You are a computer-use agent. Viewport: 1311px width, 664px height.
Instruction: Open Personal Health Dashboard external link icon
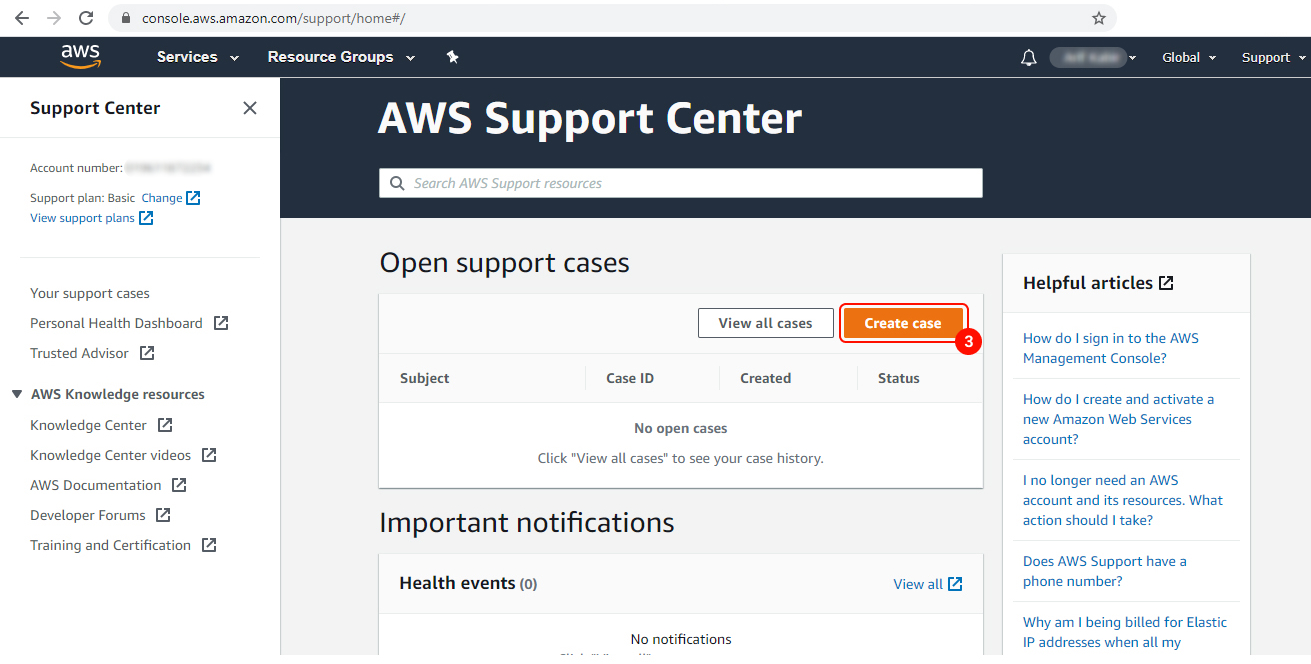tap(222, 322)
